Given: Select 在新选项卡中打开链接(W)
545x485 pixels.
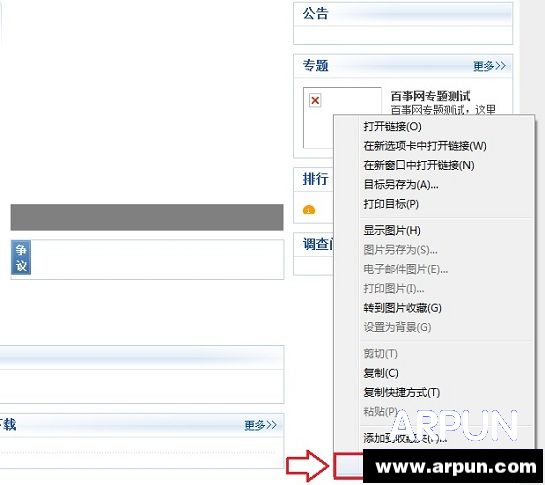Looking at the screenshot, I should point(425,146).
